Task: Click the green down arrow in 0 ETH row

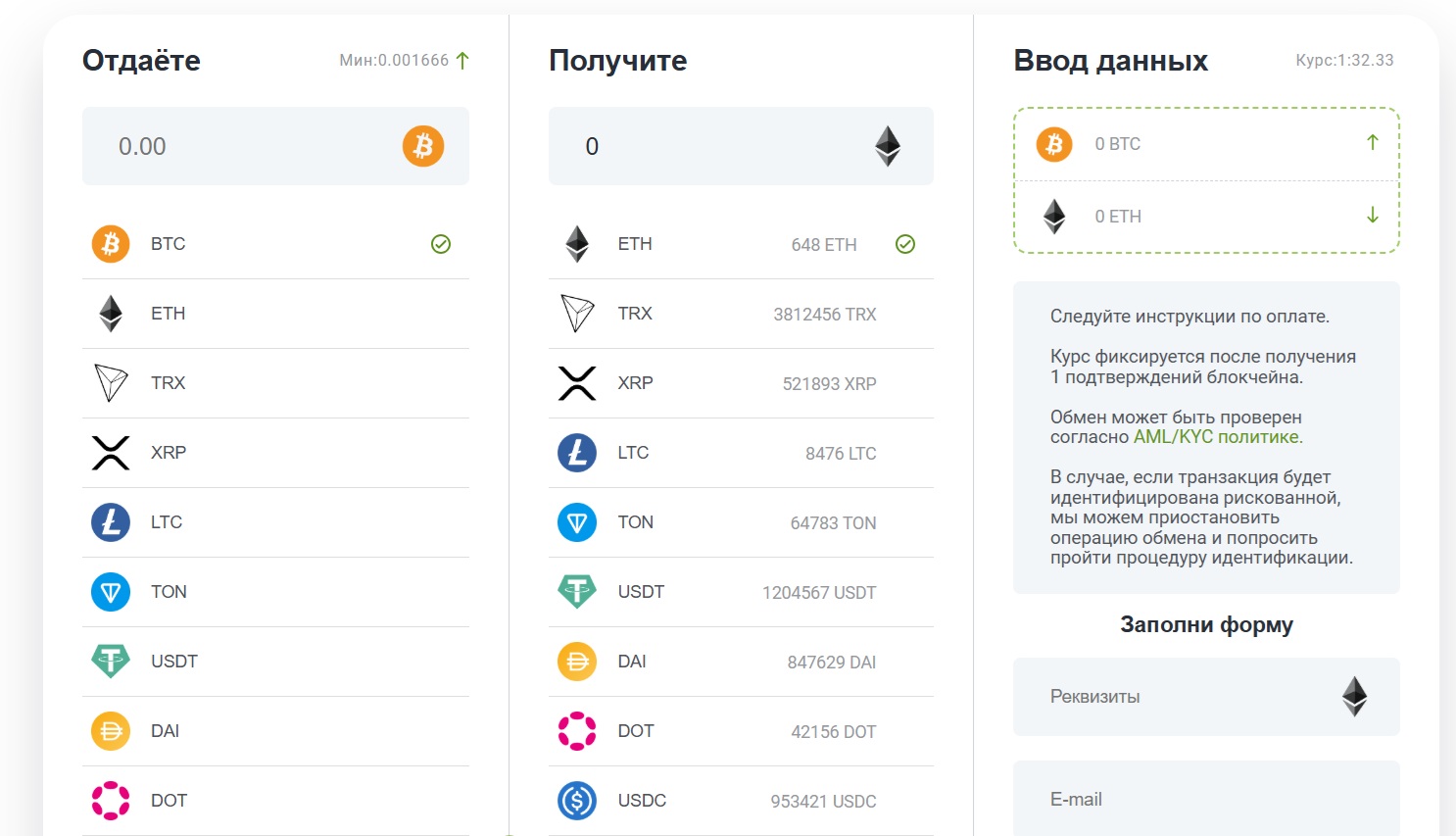Action: [1373, 215]
